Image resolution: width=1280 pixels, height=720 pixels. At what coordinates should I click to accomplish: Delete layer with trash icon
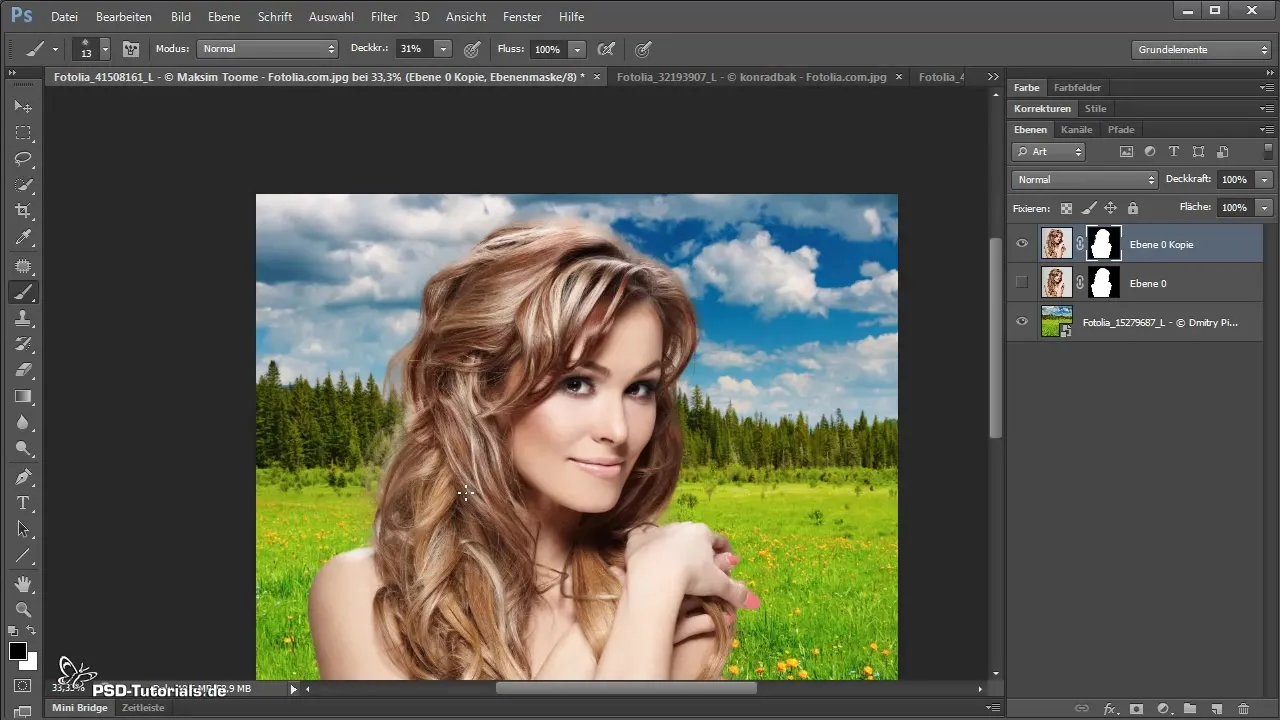(x=1243, y=709)
